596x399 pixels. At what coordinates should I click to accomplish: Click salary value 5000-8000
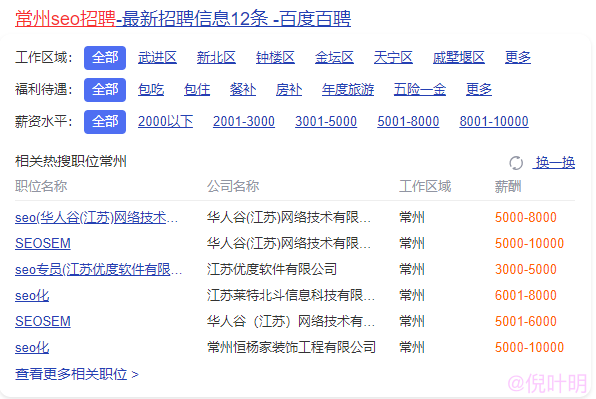point(526,218)
